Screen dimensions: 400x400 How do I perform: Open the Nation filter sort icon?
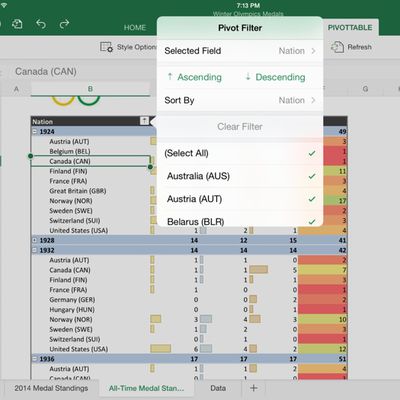point(144,121)
